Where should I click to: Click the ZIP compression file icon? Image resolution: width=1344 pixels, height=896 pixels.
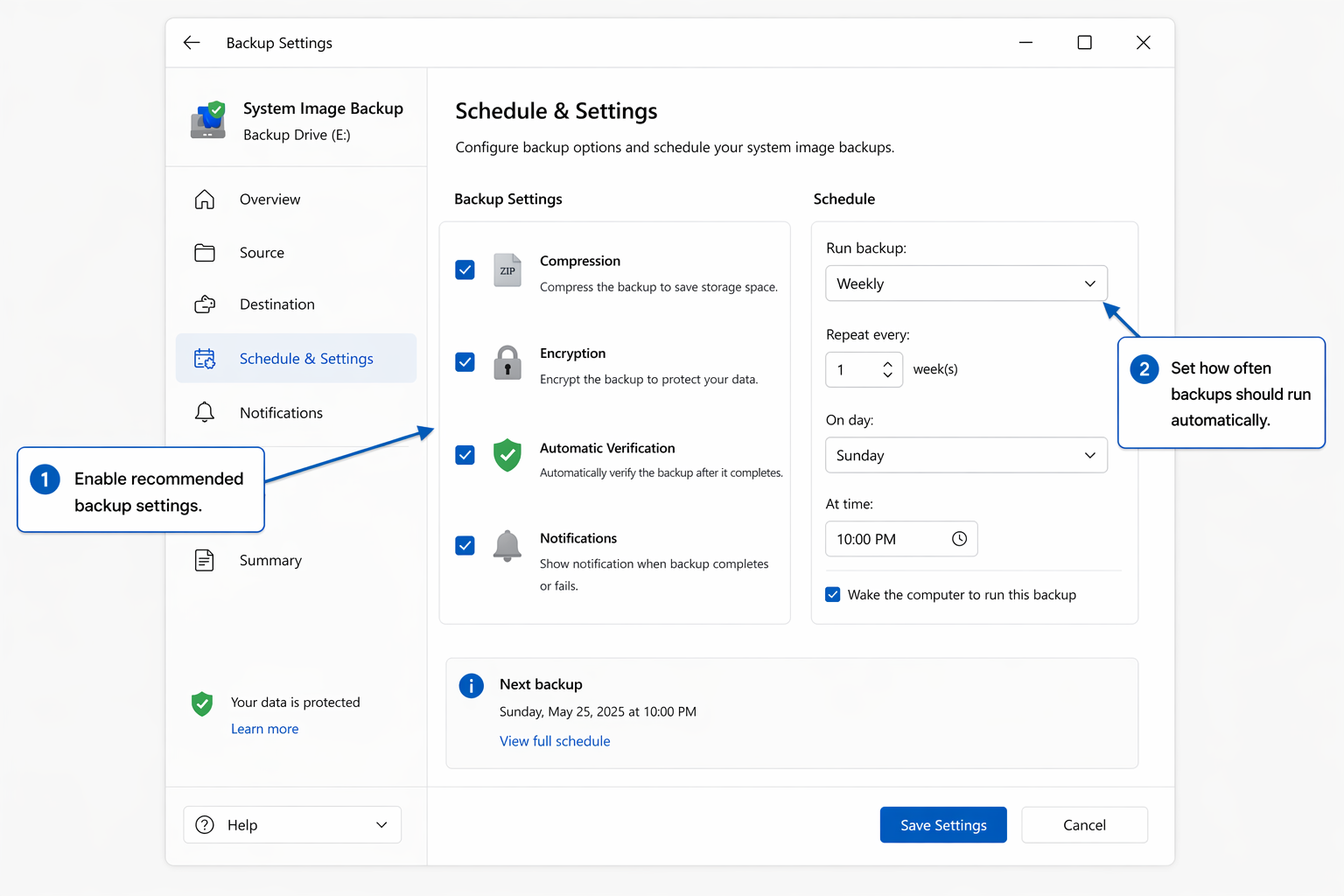coord(507,270)
